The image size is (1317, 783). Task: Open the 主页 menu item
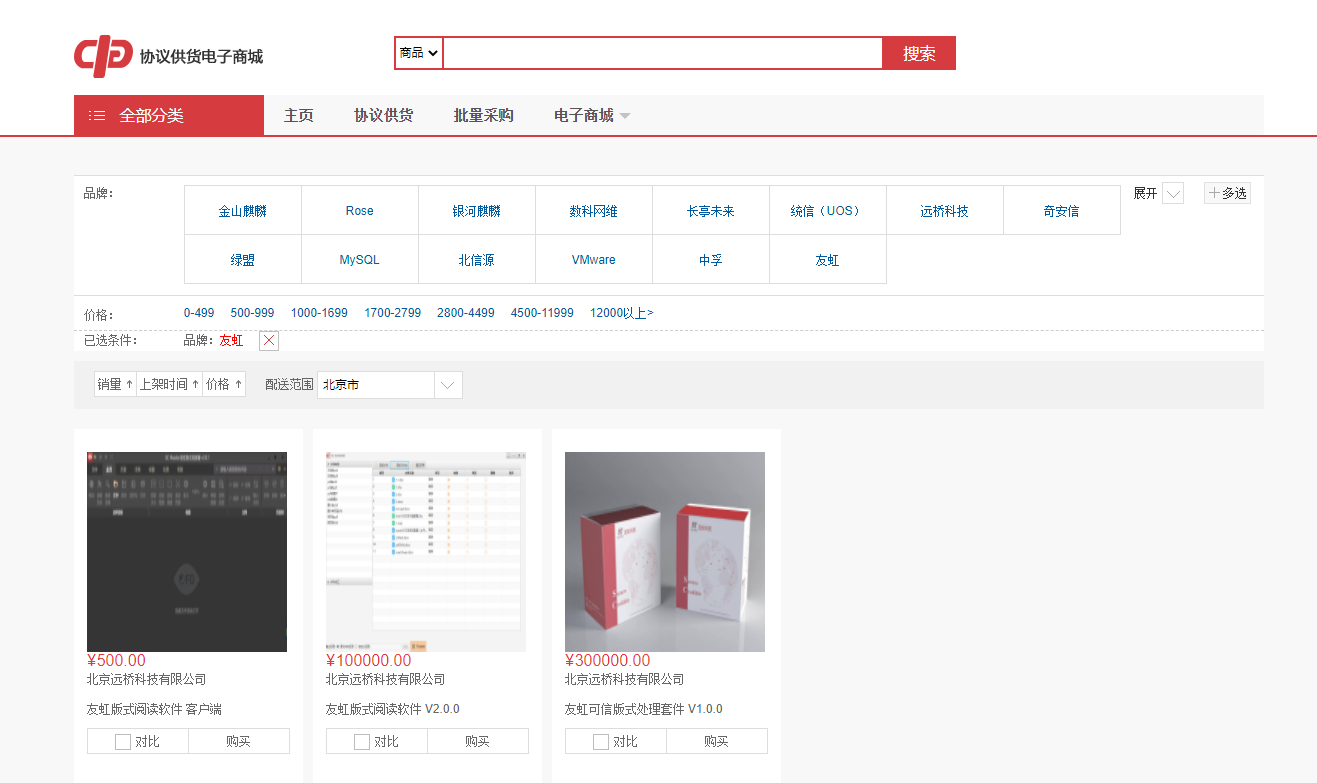point(297,114)
